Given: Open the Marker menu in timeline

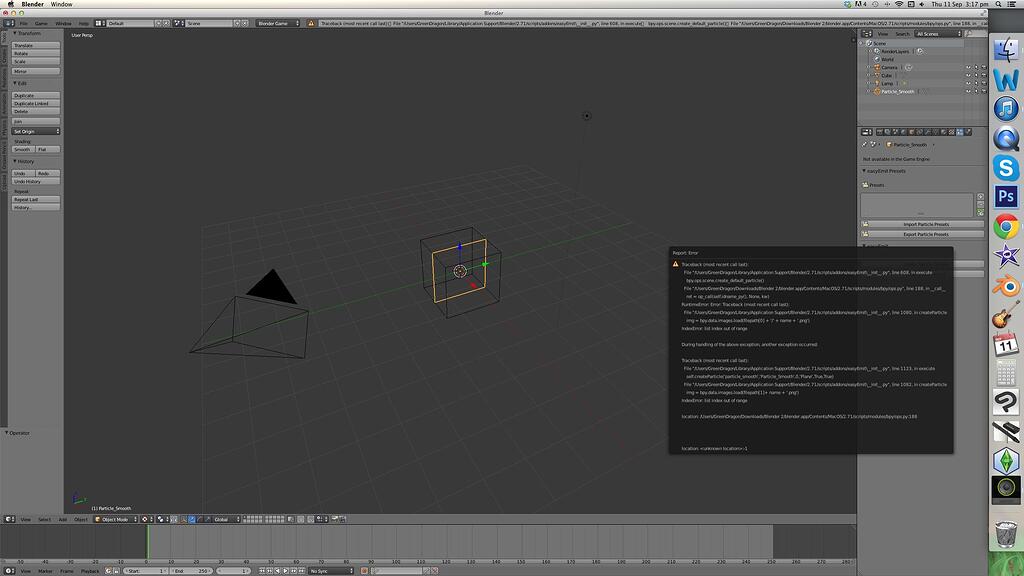Looking at the screenshot, I should pyautogui.click(x=45, y=571).
